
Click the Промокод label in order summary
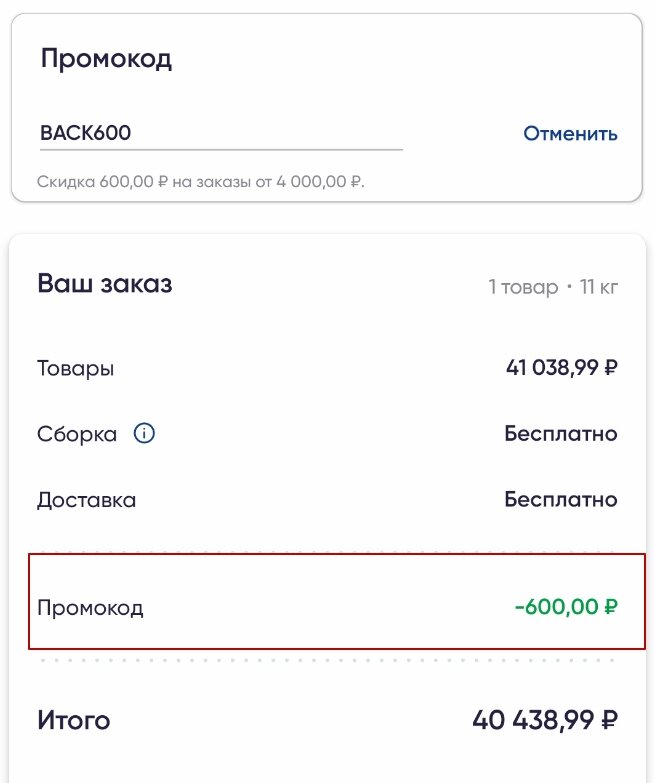pos(90,607)
